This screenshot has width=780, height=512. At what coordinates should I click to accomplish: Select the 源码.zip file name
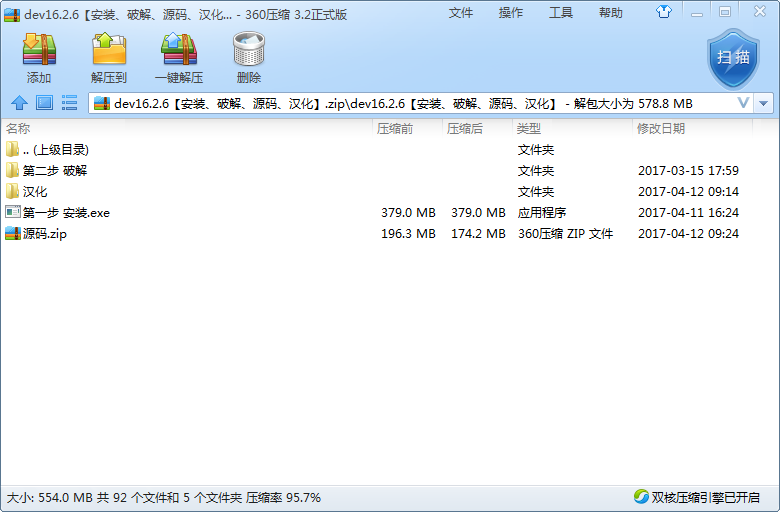pyautogui.click(x=45, y=233)
